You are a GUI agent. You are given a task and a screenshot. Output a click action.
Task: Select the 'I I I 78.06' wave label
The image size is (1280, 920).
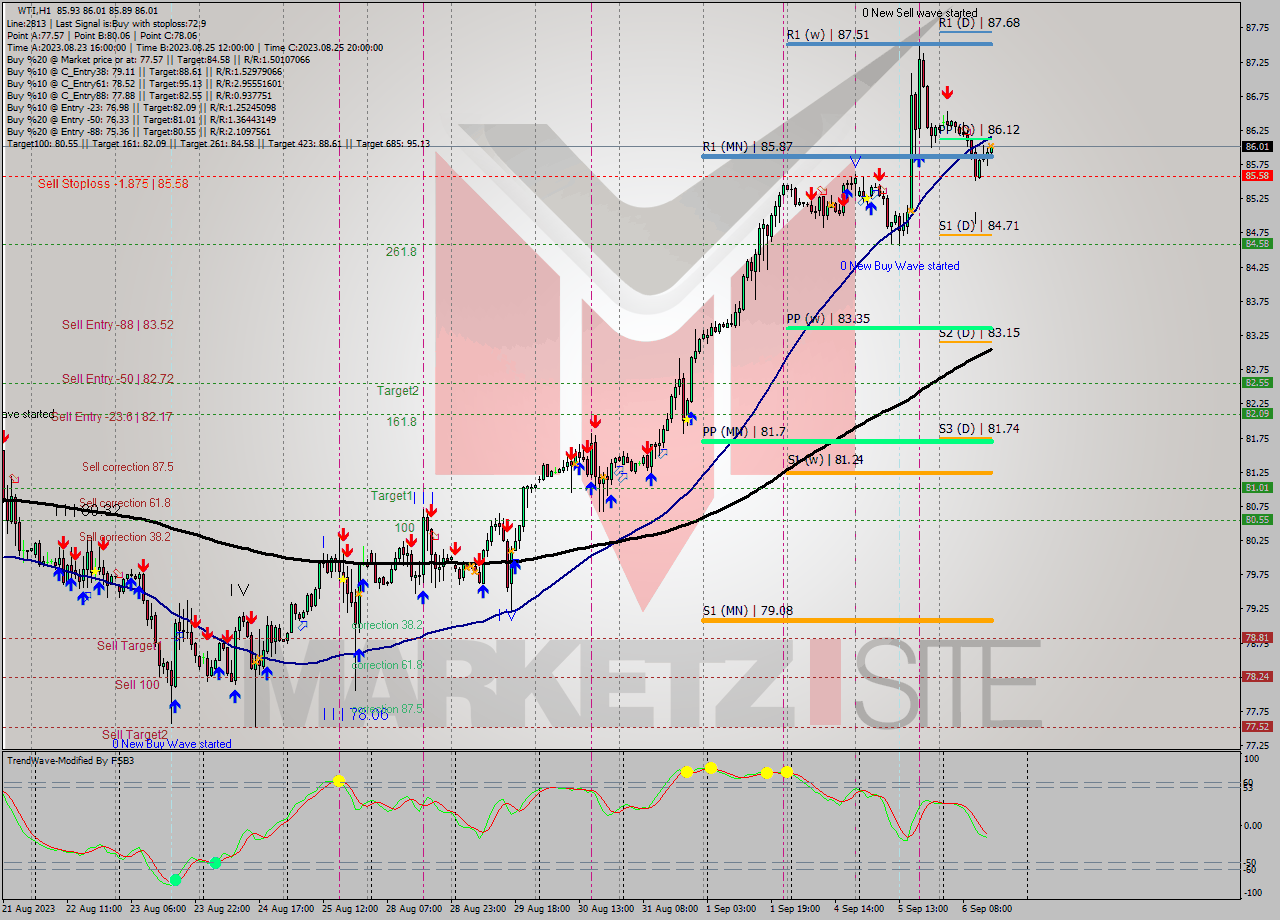tap(355, 714)
